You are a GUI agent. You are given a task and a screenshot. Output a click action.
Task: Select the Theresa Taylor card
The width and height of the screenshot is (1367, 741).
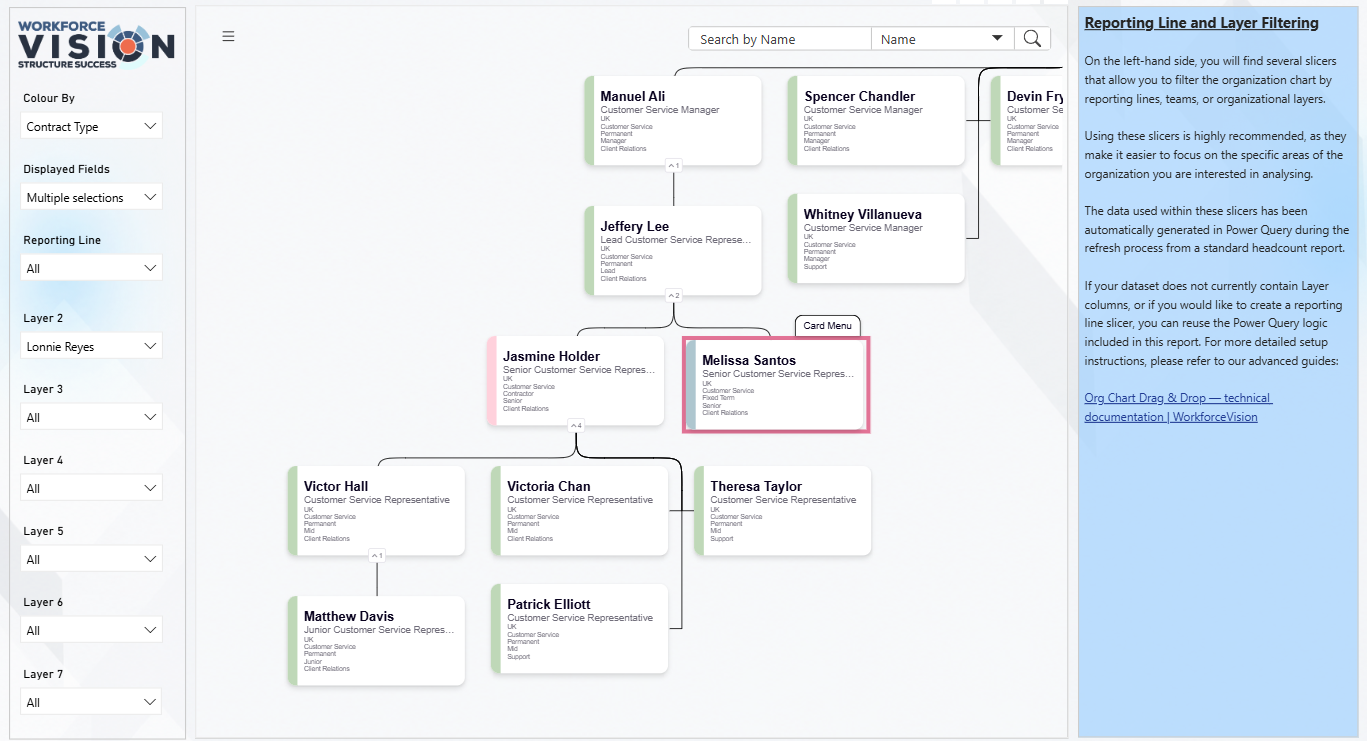pos(783,510)
